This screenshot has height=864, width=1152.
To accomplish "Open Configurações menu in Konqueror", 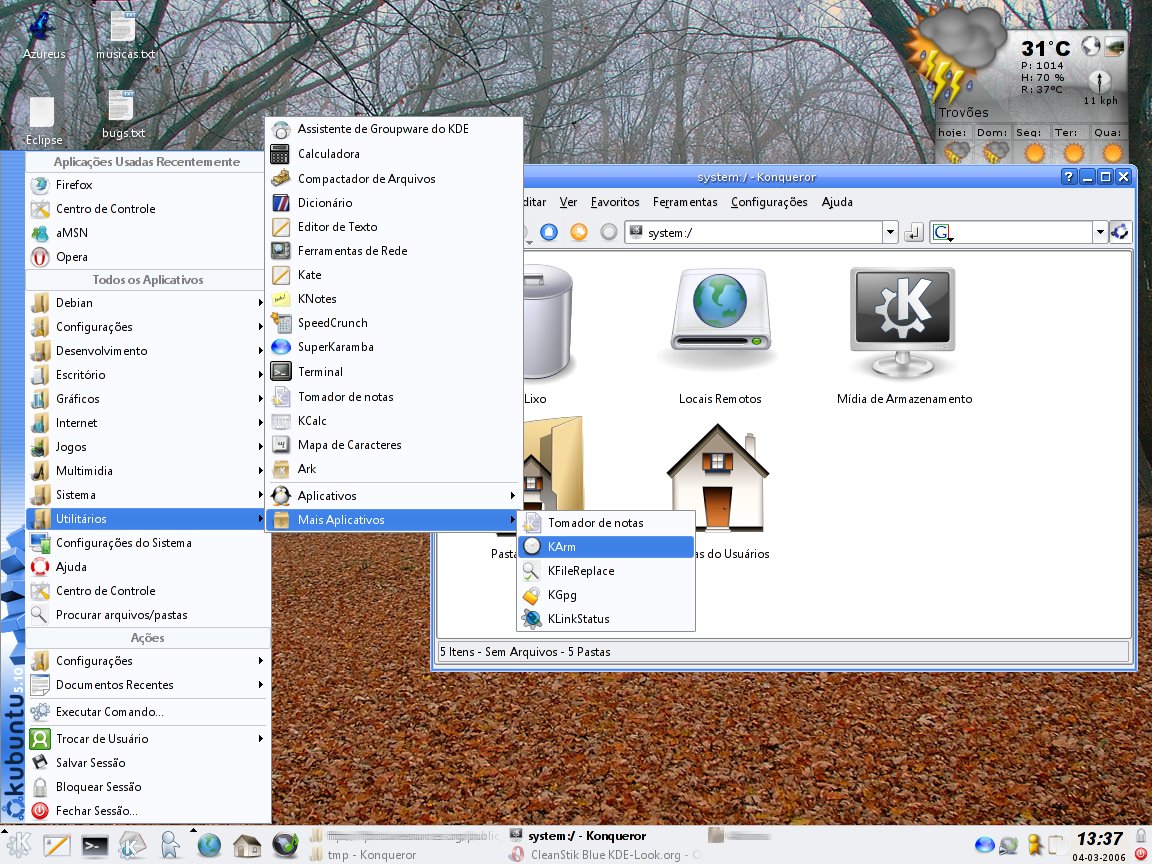I will [768, 202].
